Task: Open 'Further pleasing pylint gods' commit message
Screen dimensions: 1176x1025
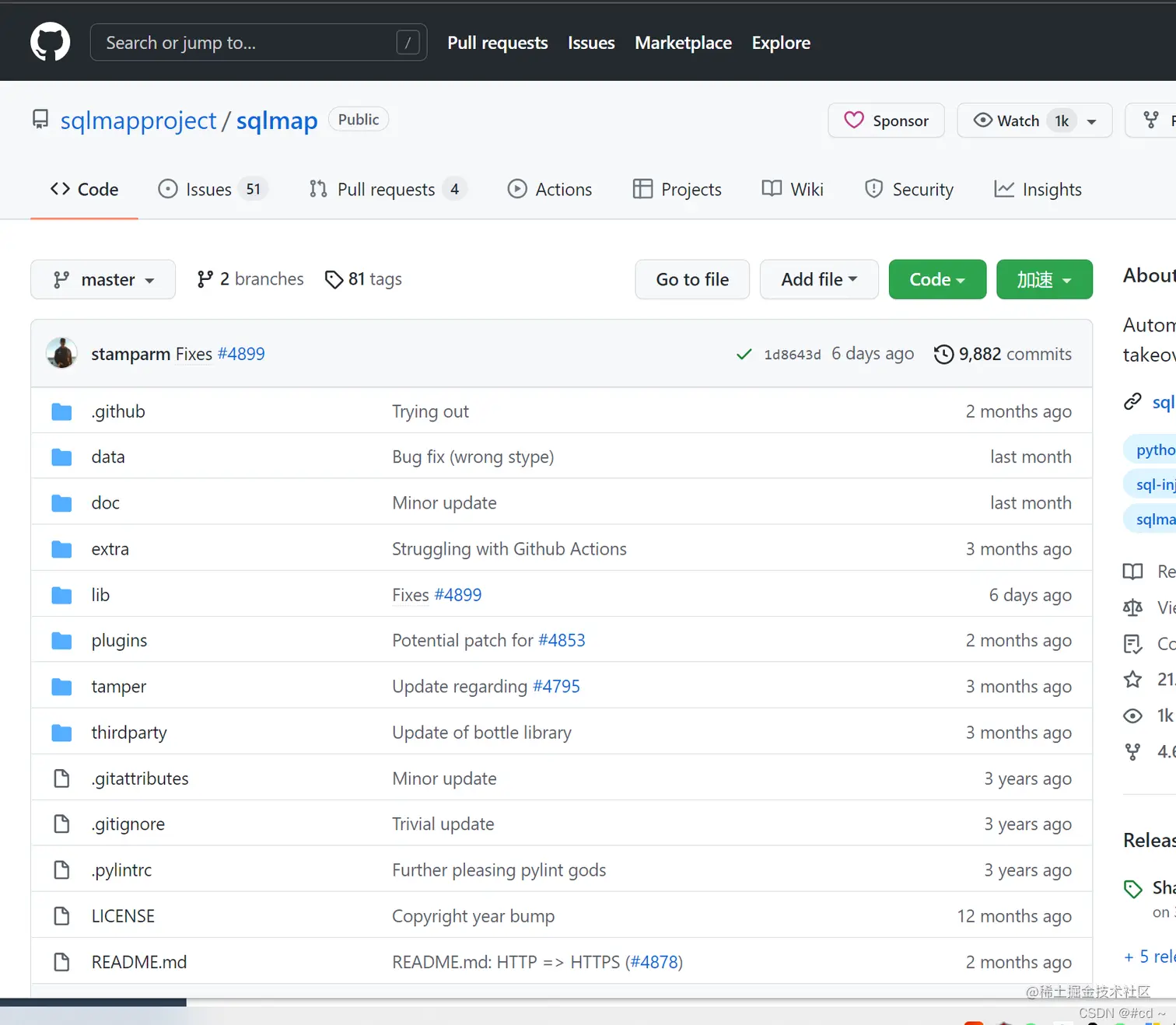Action: click(x=499, y=870)
